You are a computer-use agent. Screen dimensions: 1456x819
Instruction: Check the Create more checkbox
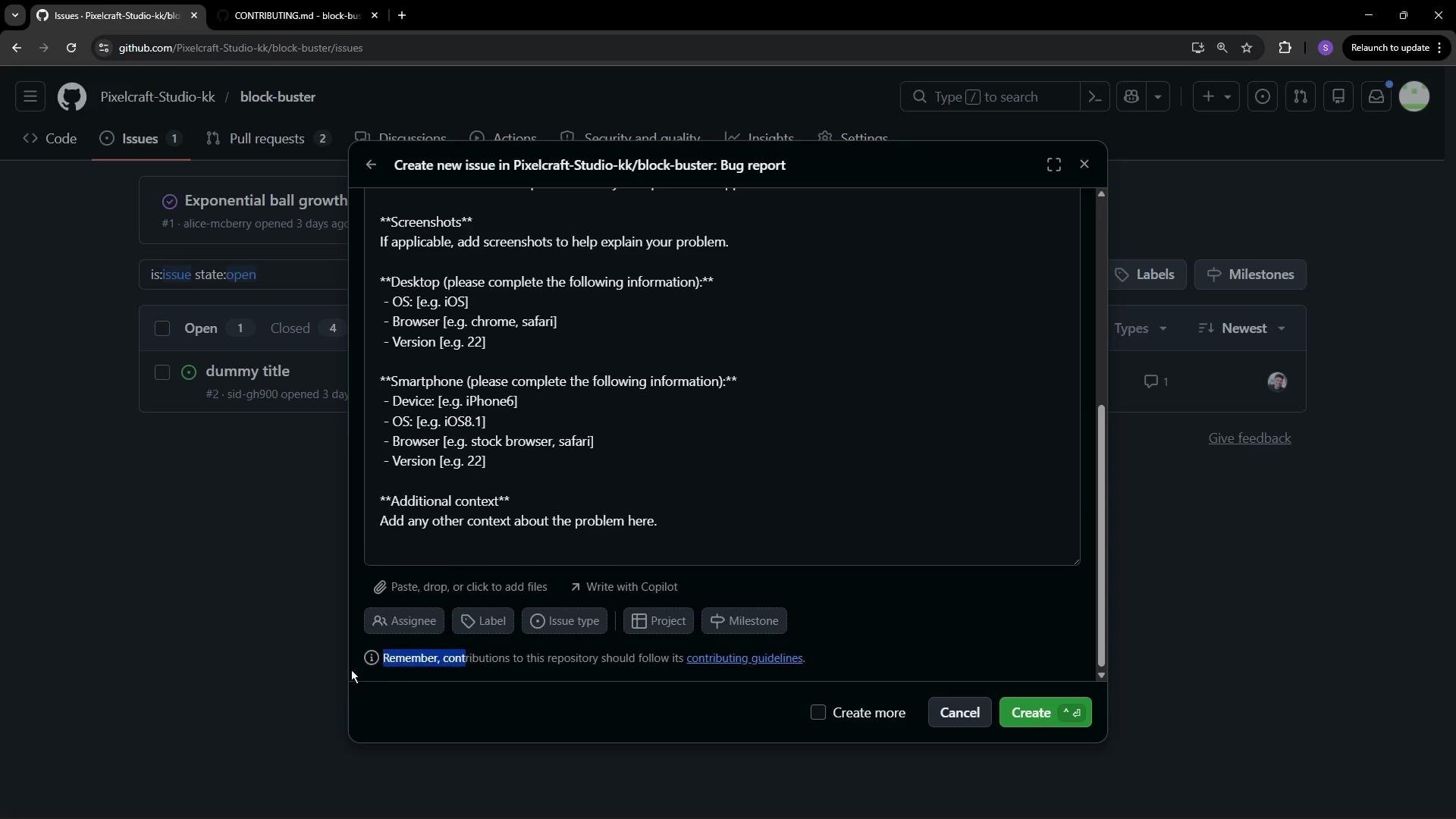[x=817, y=713]
